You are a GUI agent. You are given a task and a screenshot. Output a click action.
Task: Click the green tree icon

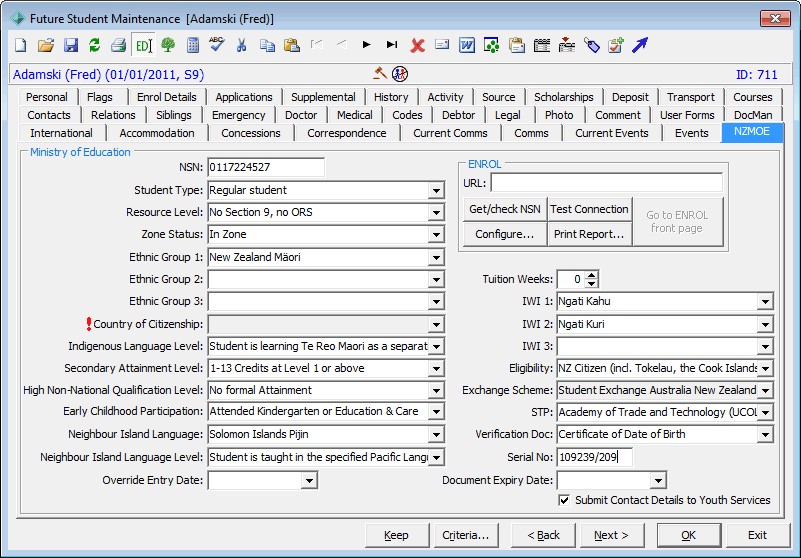pyautogui.click(x=168, y=45)
